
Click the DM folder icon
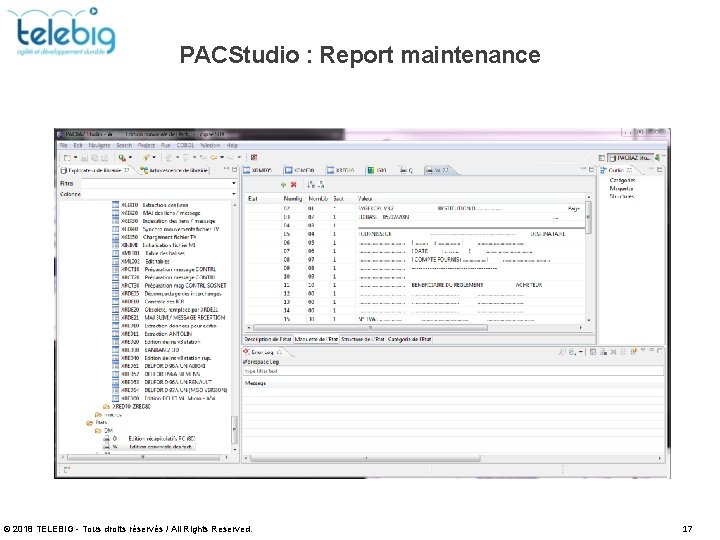[98, 431]
